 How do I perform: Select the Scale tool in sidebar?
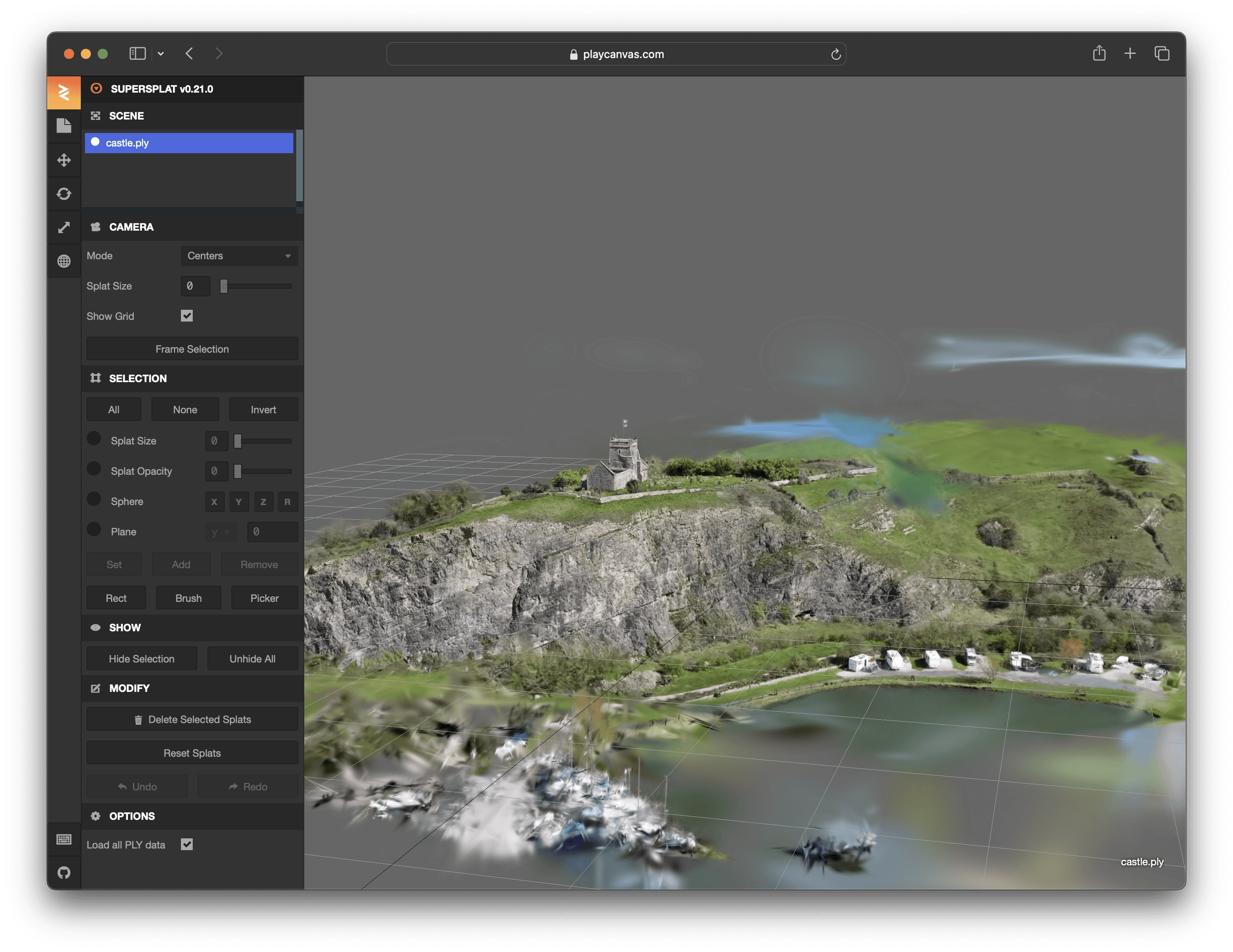pos(64,228)
